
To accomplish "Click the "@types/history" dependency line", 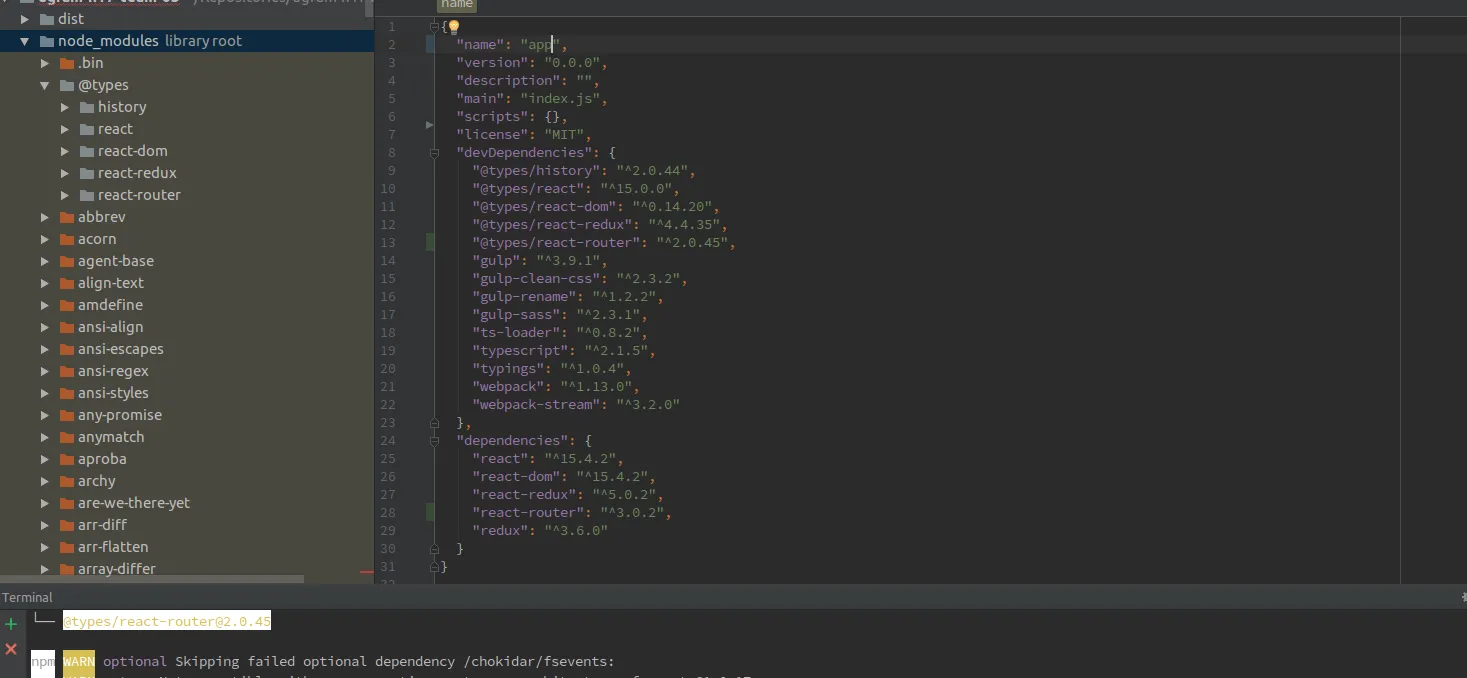I will pos(584,171).
